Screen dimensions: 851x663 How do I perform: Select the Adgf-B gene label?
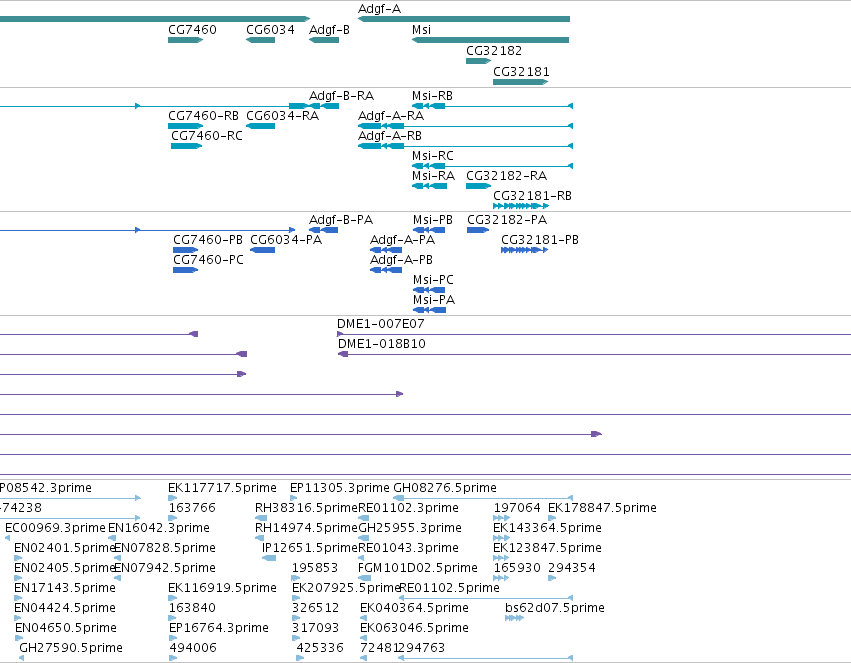(x=329, y=30)
